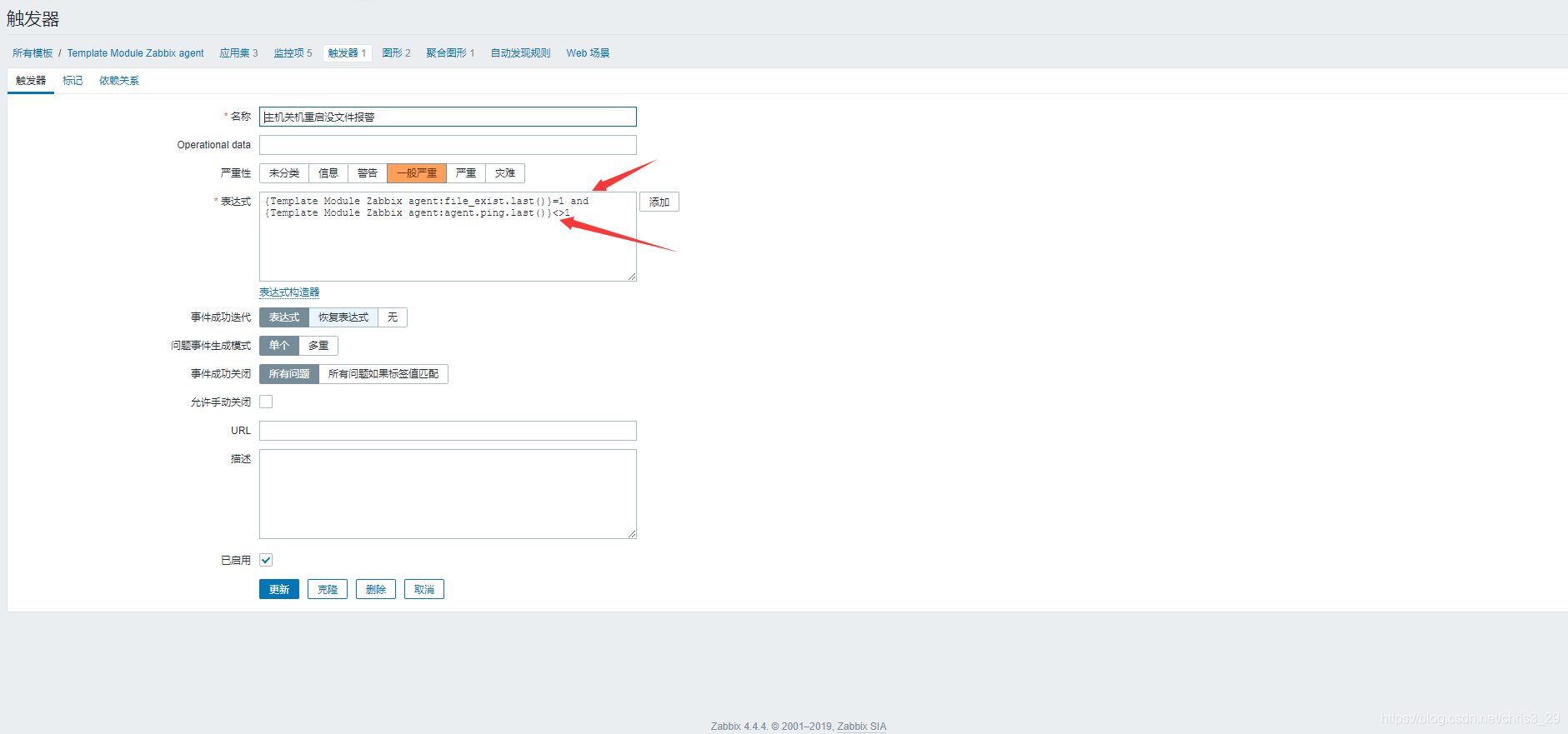Set severity to 一般严重

[417, 173]
